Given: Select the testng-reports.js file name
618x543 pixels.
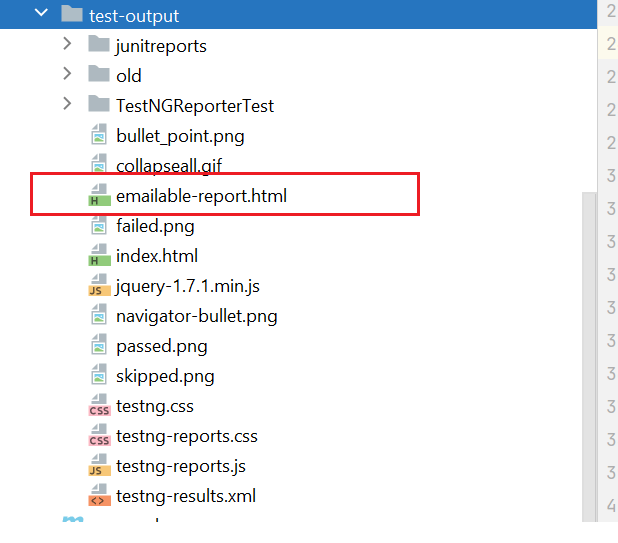Looking at the screenshot, I should pos(181,467).
